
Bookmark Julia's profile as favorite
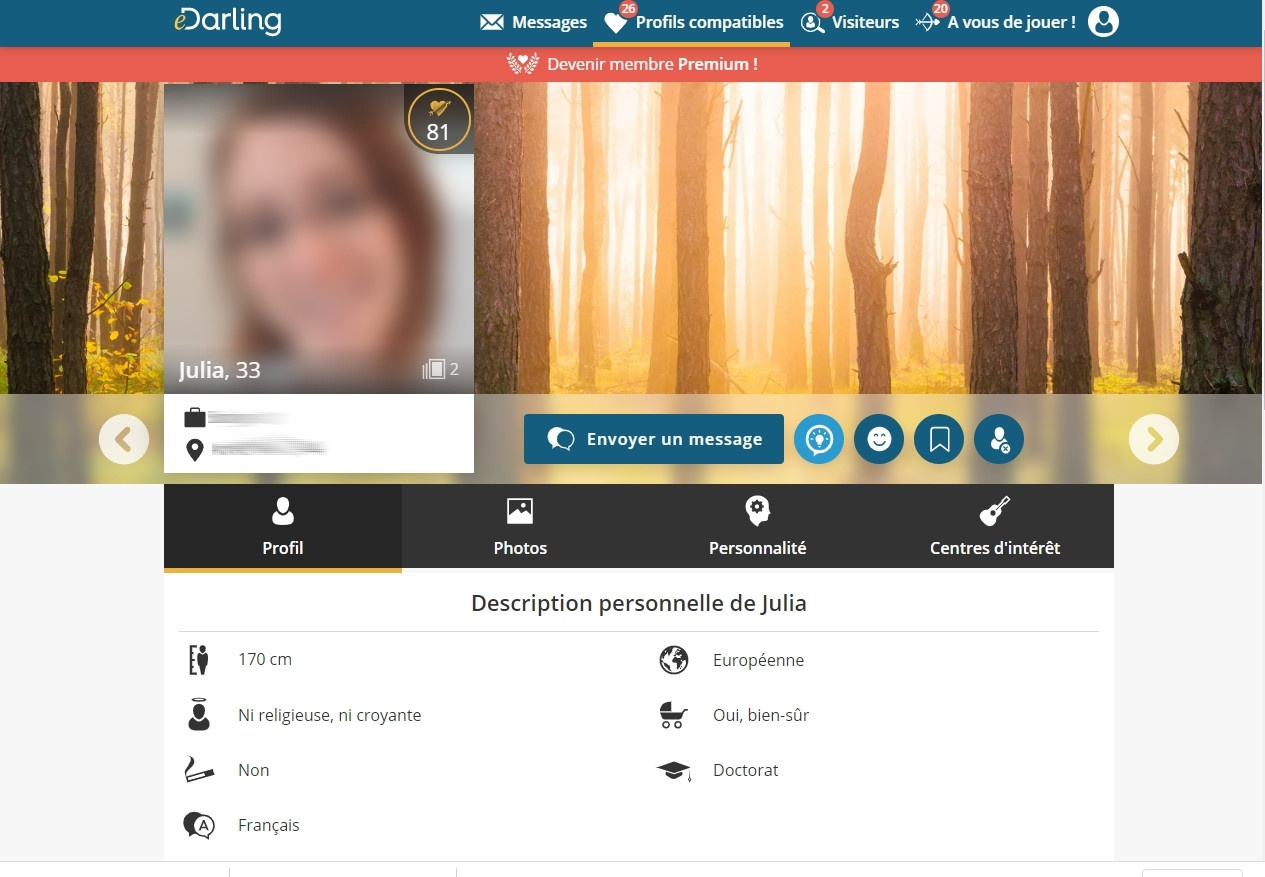tap(939, 439)
